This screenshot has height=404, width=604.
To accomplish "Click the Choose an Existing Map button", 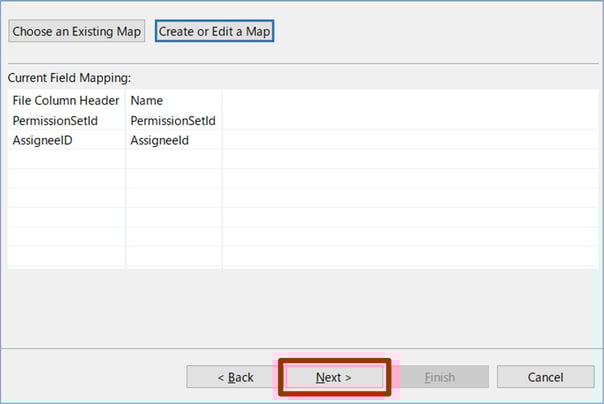I will tap(78, 31).
